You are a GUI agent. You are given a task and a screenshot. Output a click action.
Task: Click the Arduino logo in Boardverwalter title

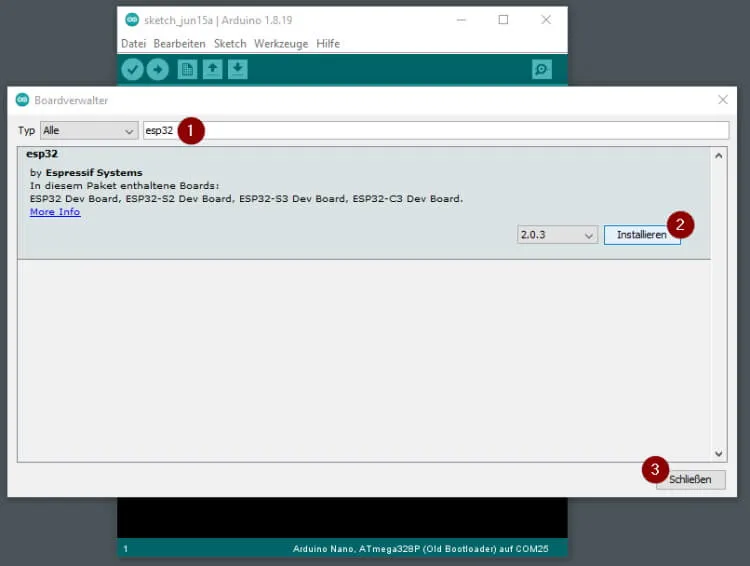[x=22, y=100]
